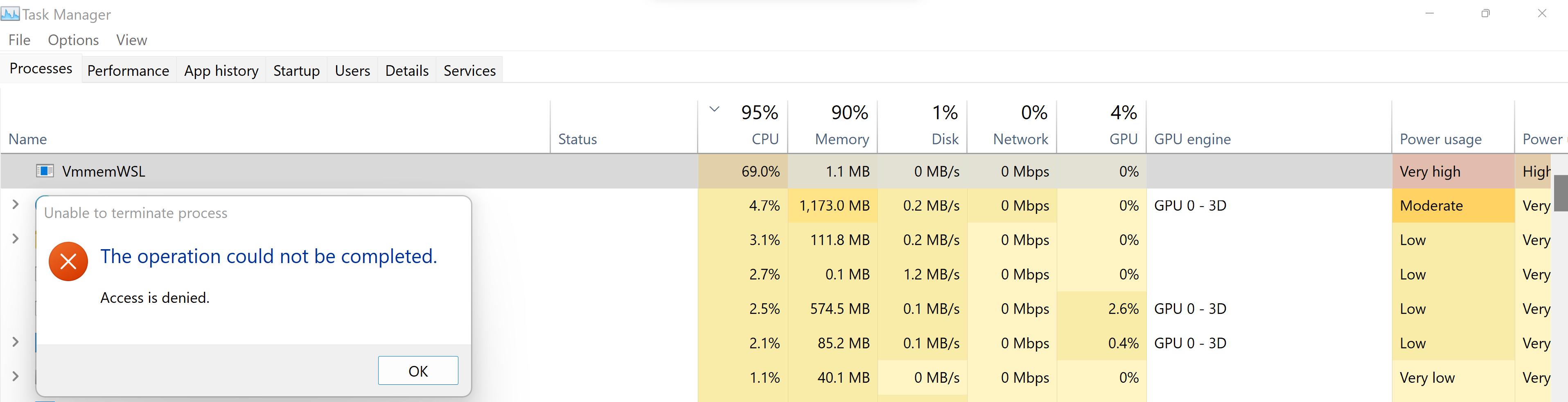Switch to the Services tab
Image resolution: width=1568 pixels, height=402 pixels.
coord(469,70)
